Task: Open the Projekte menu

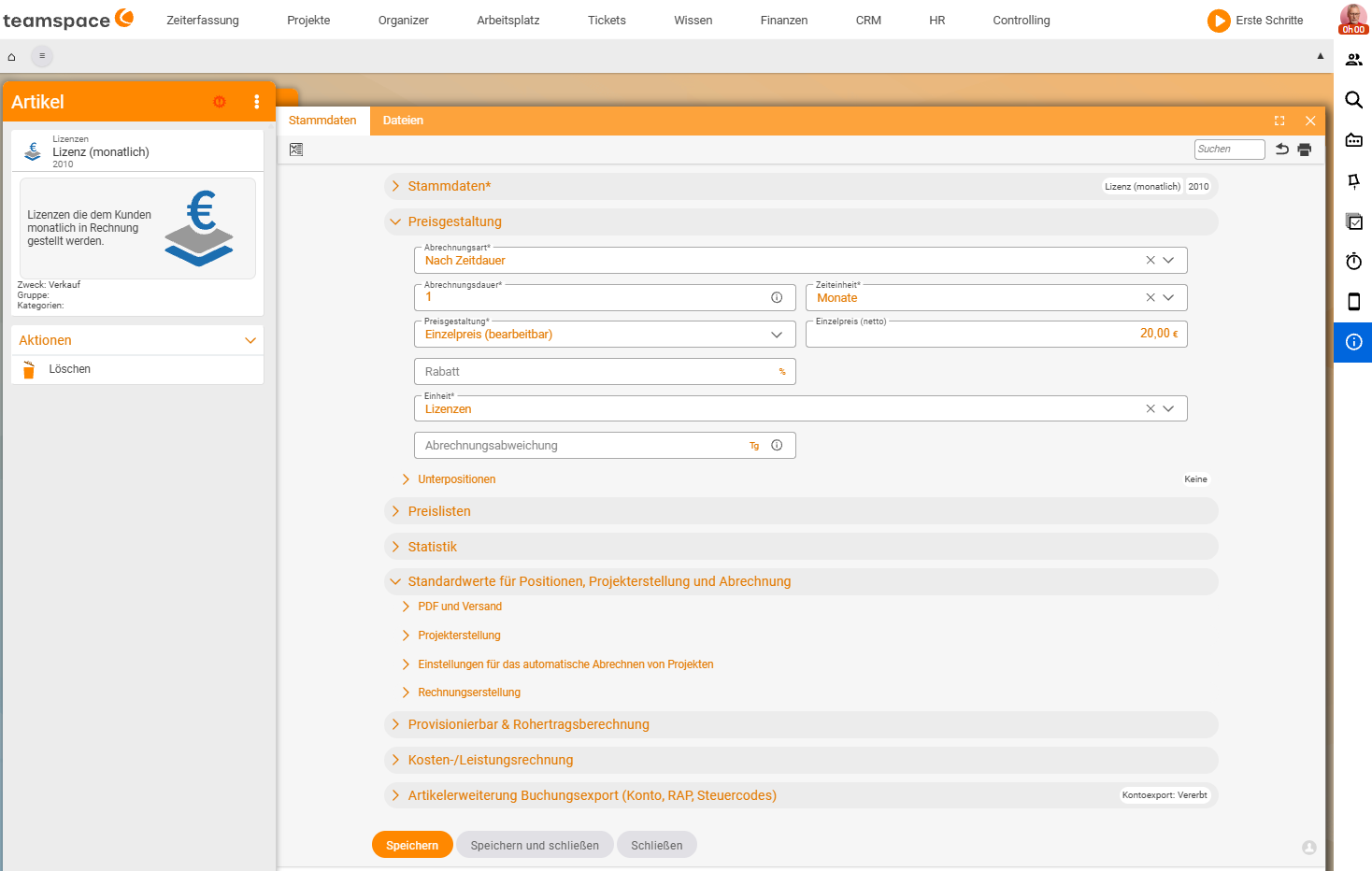Action: (x=308, y=20)
